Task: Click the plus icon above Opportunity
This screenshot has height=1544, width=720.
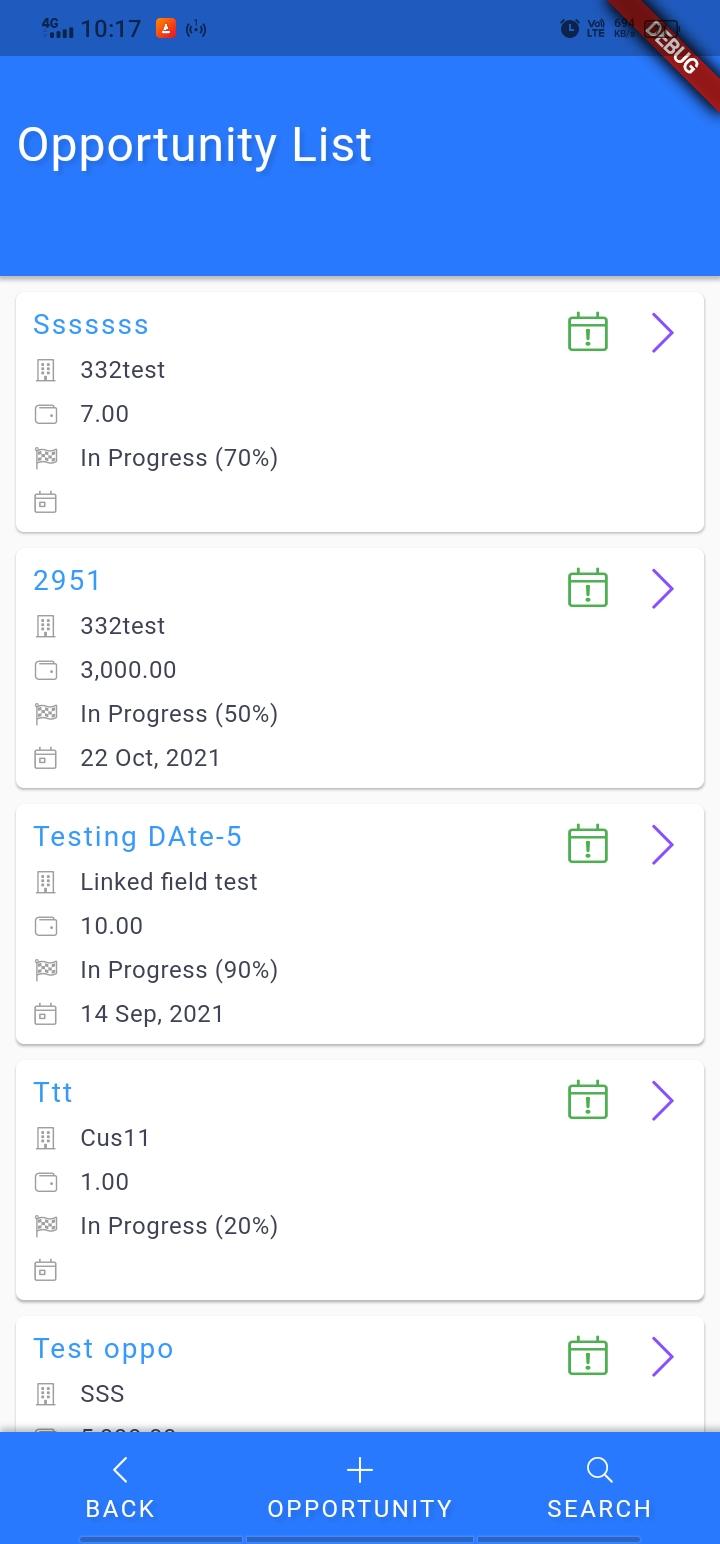Action: pyautogui.click(x=359, y=1469)
